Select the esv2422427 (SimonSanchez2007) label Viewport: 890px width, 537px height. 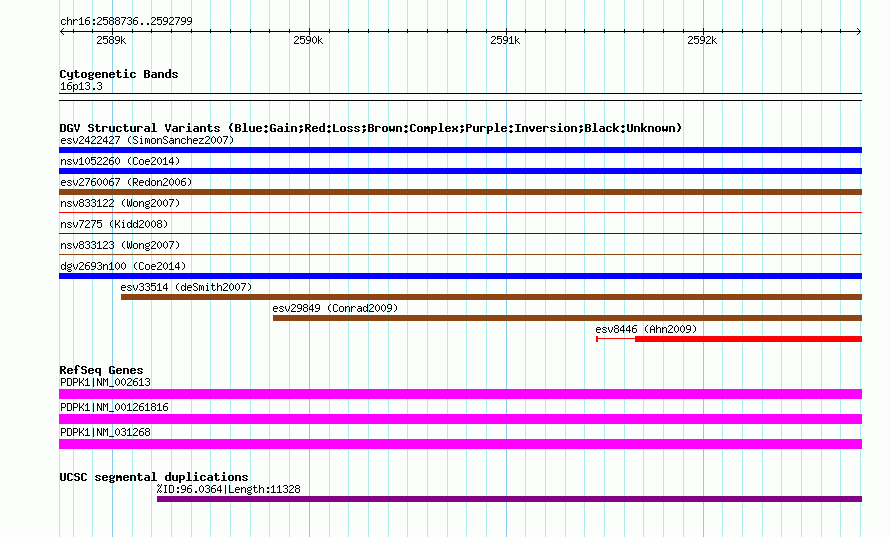click(x=147, y=140)
